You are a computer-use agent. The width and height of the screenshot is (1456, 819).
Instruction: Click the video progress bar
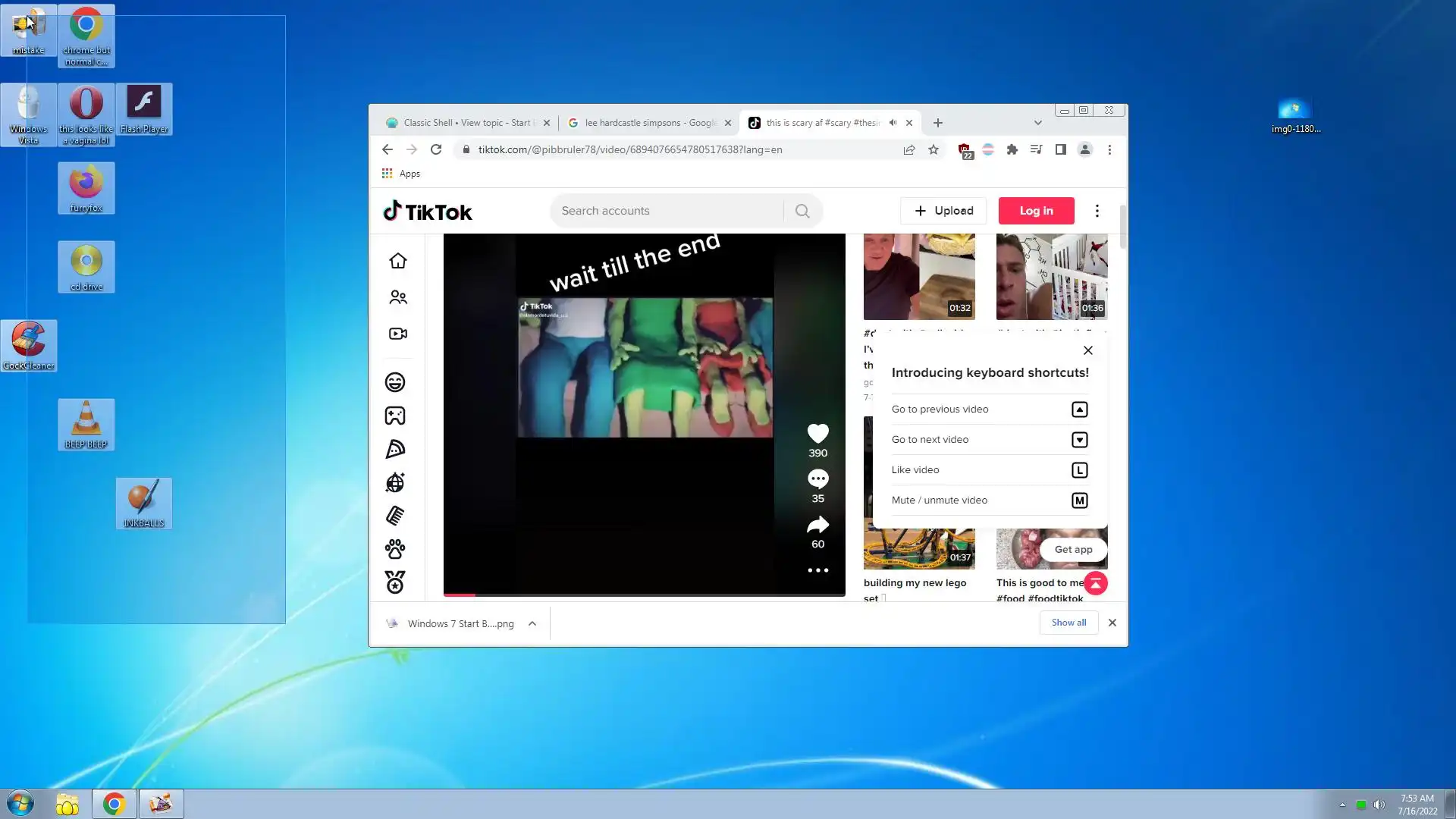tap(644, 595)
